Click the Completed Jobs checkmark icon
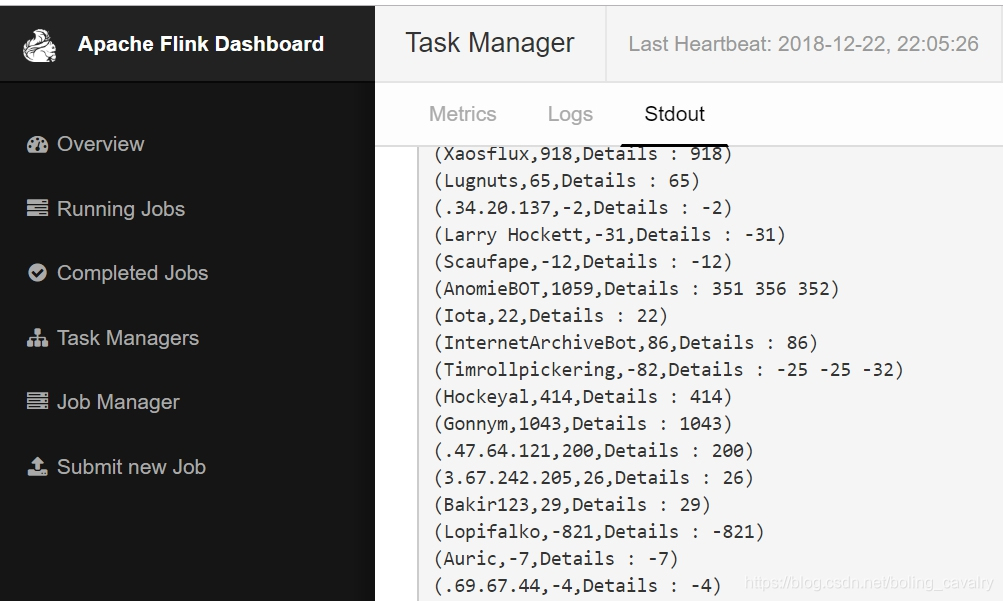 pyautogui.click(x=38, y=273)
